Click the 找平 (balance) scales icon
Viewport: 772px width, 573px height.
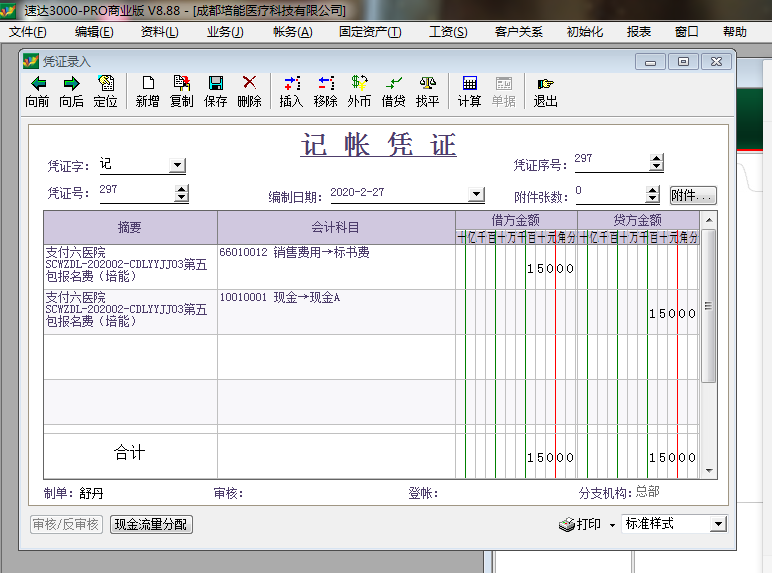click(427, 84)
